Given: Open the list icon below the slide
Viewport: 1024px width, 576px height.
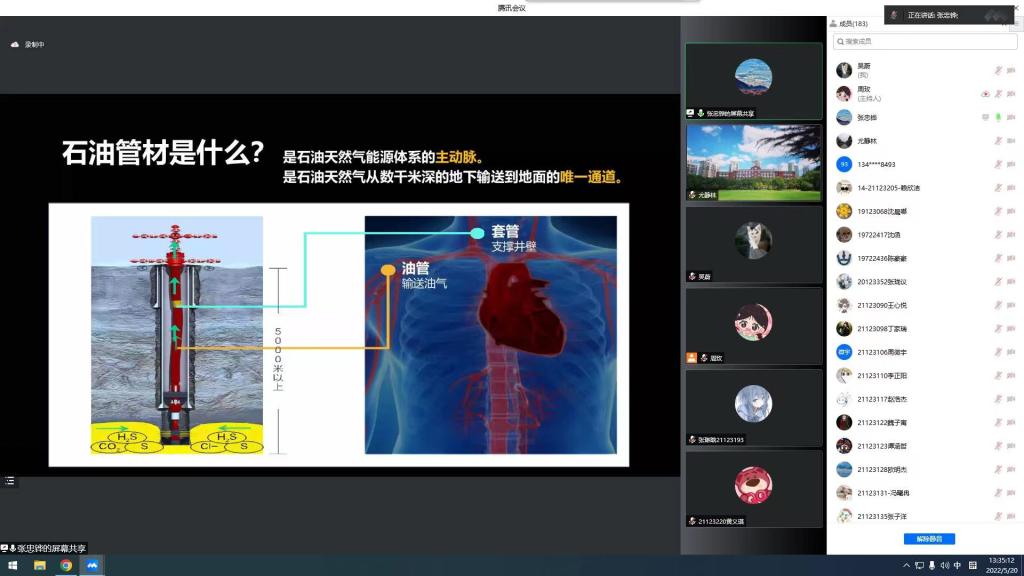Looking at the screenshot, I should point(10,481).
